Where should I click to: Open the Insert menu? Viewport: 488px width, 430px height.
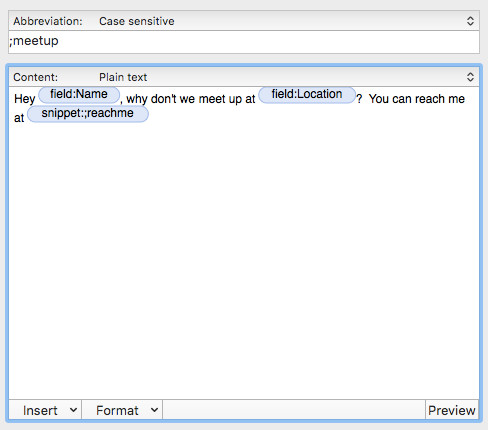[x=45, y=410]
